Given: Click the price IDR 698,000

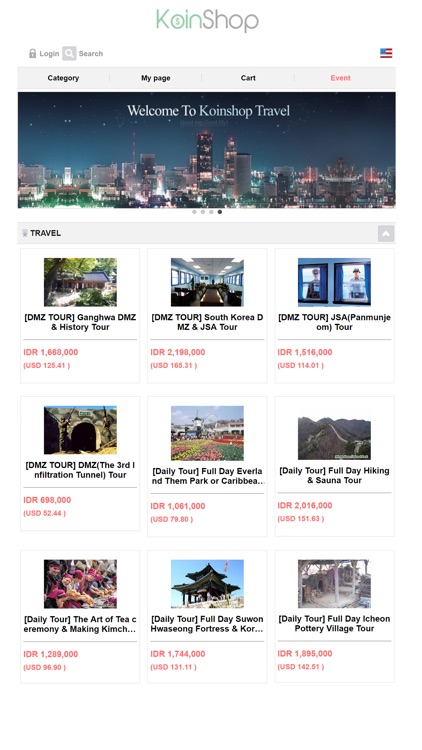Looking at the screenshot, I should [x=47, y=500].
